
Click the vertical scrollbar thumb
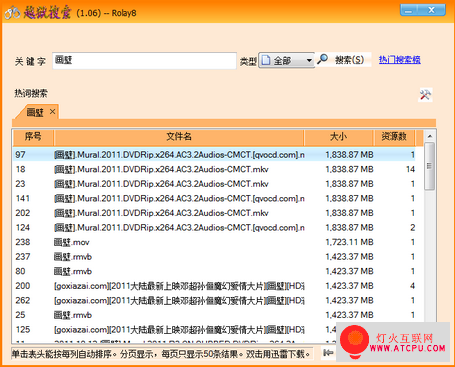(x=430, y=166)
